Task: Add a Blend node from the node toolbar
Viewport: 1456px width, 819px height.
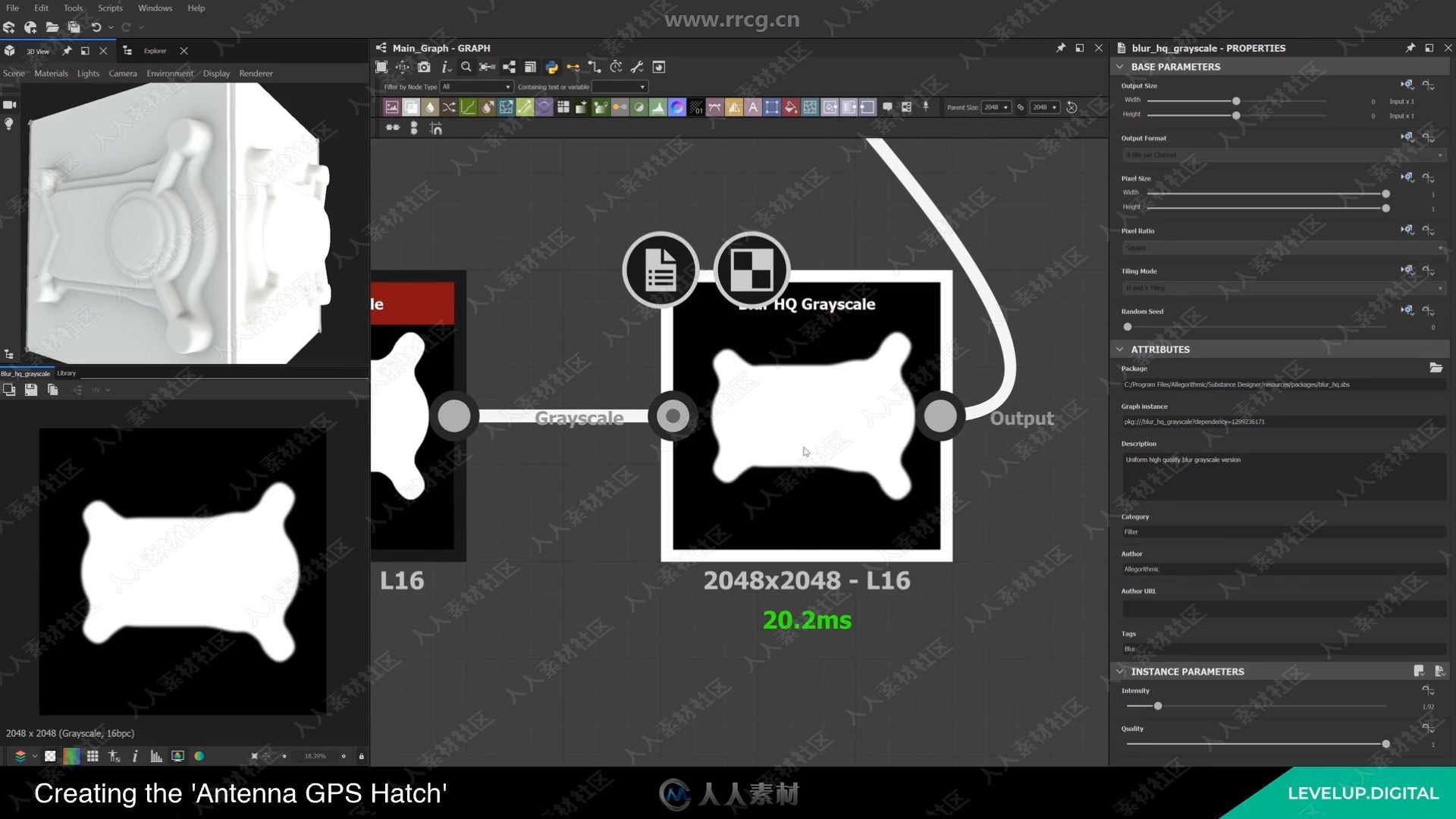Action: click(x=411, y=108)
